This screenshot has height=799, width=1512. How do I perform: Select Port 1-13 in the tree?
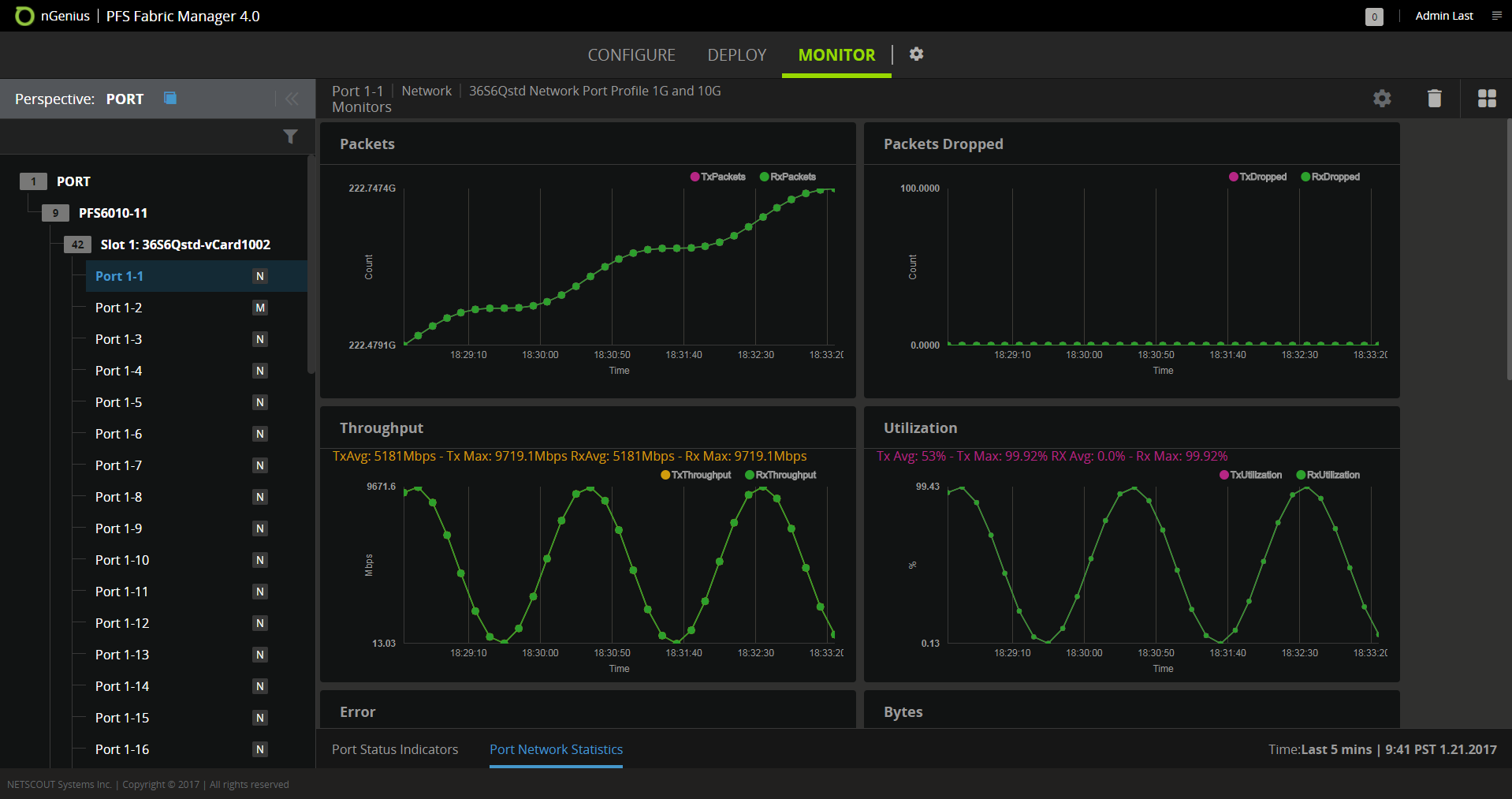122,655
